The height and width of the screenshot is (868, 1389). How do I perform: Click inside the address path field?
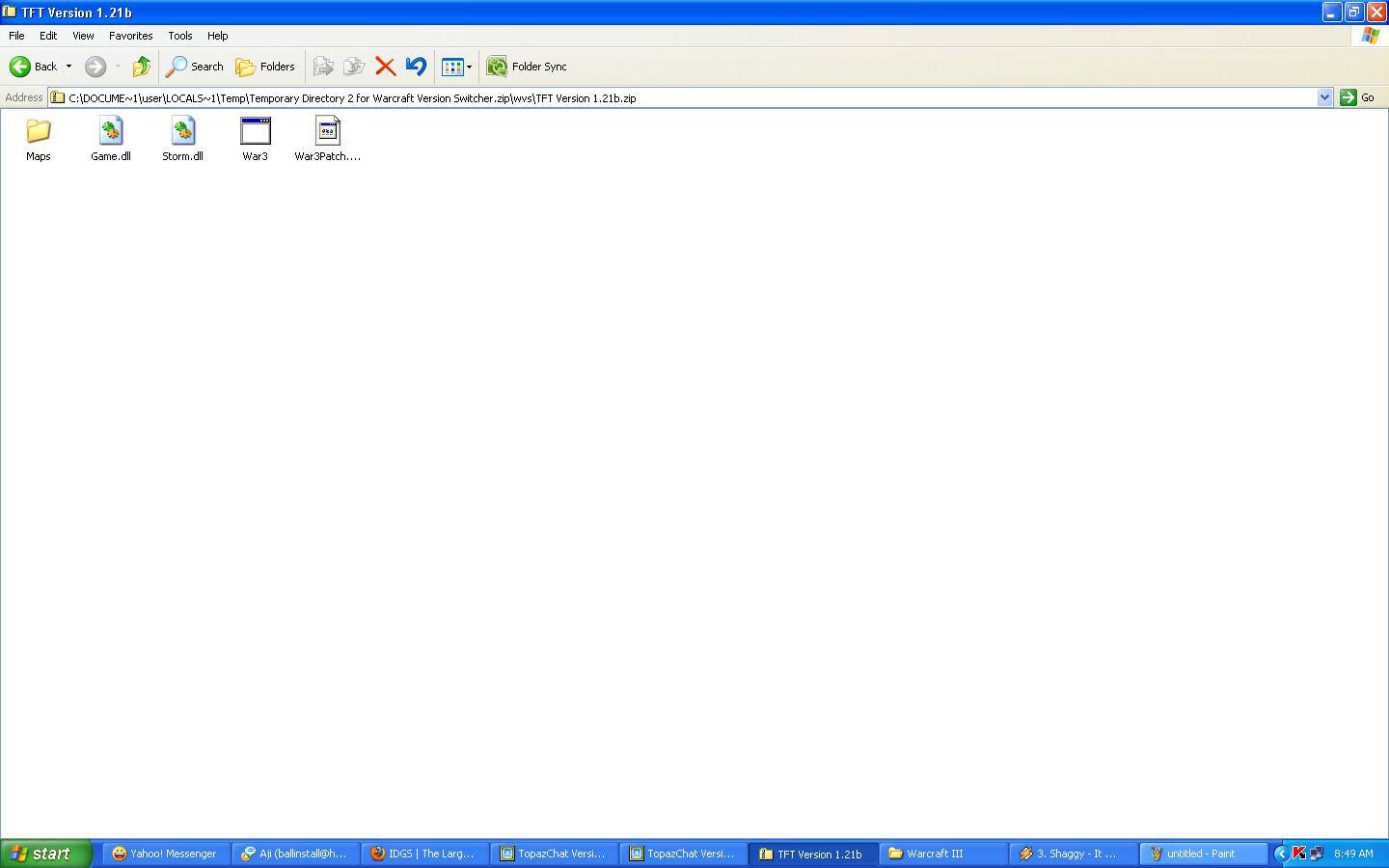[x=683, y=97]
